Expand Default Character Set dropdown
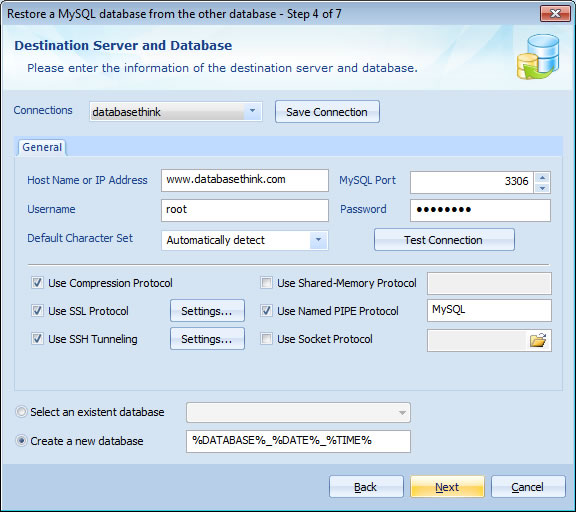Screen dimensions: 576x512 tap(318, 240)
